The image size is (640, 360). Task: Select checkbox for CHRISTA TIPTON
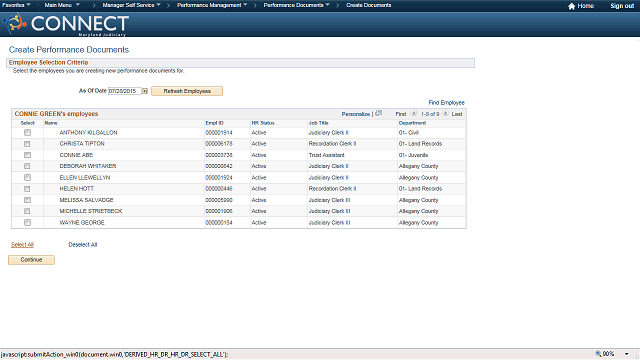pos(27,144)
